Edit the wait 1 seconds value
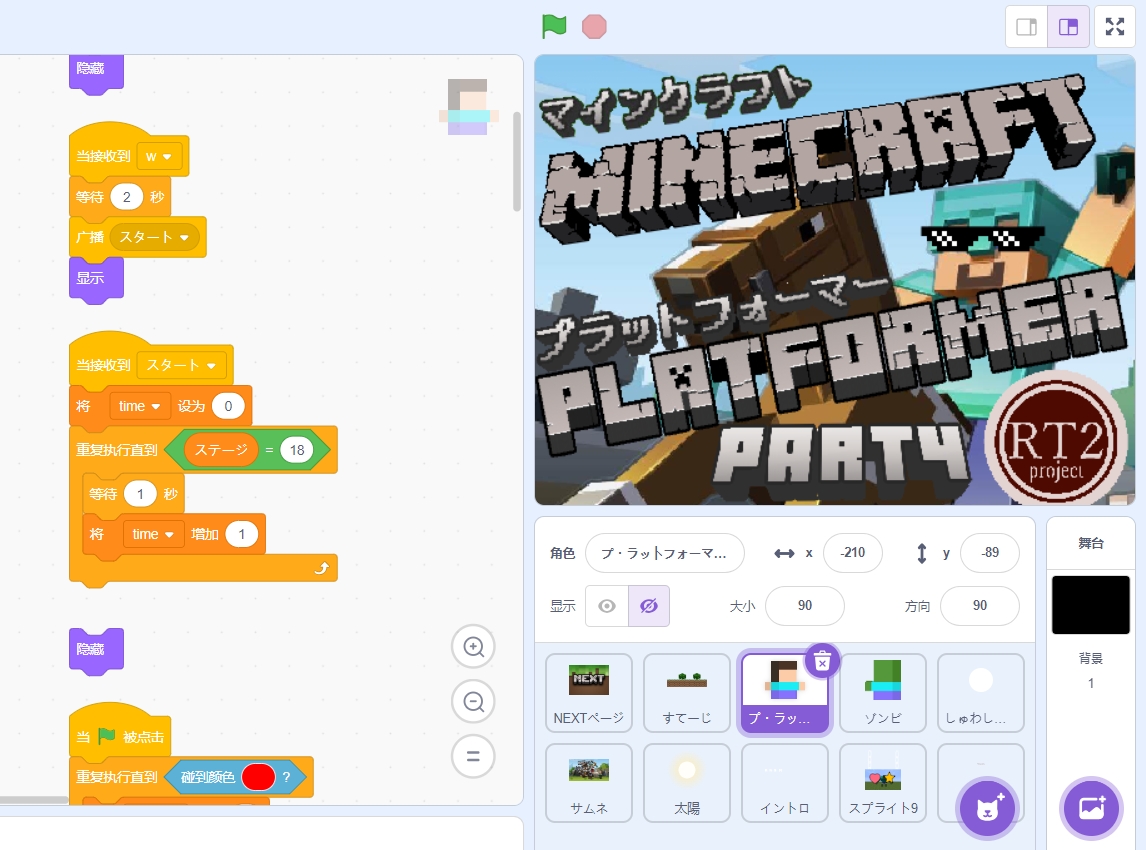The height and width of the screenshot is (850, 1146). tap(140, 495)
